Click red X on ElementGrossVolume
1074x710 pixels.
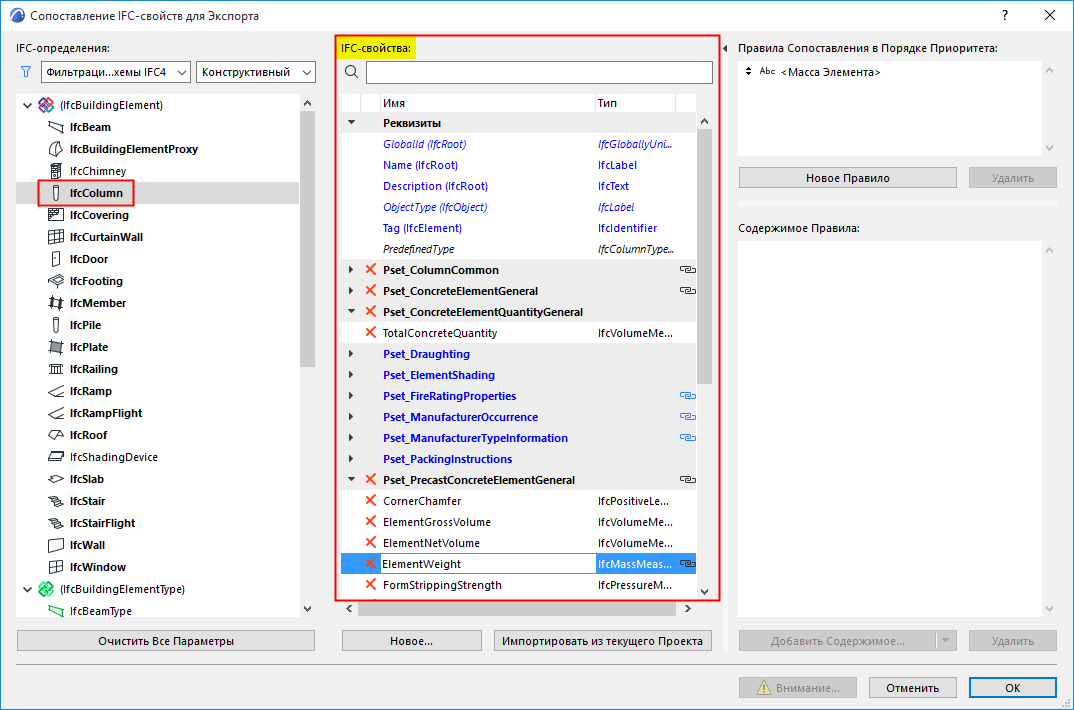tap(371, 521)
